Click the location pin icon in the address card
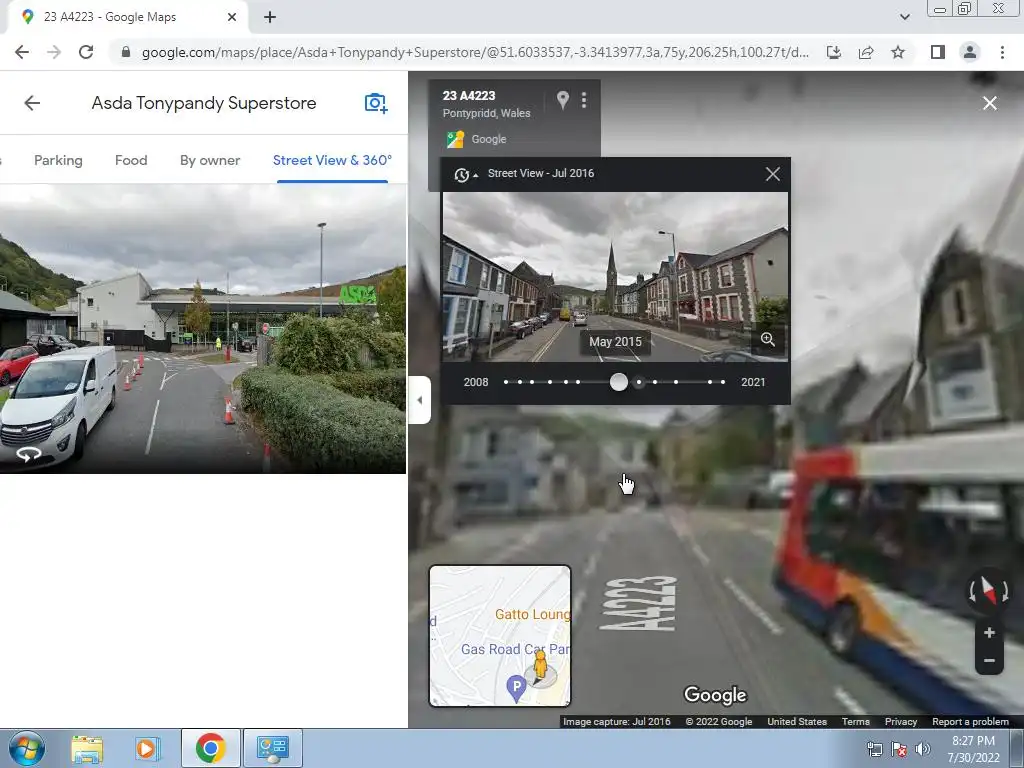Viewport: 1024px width, 768px height. point(562,100)
